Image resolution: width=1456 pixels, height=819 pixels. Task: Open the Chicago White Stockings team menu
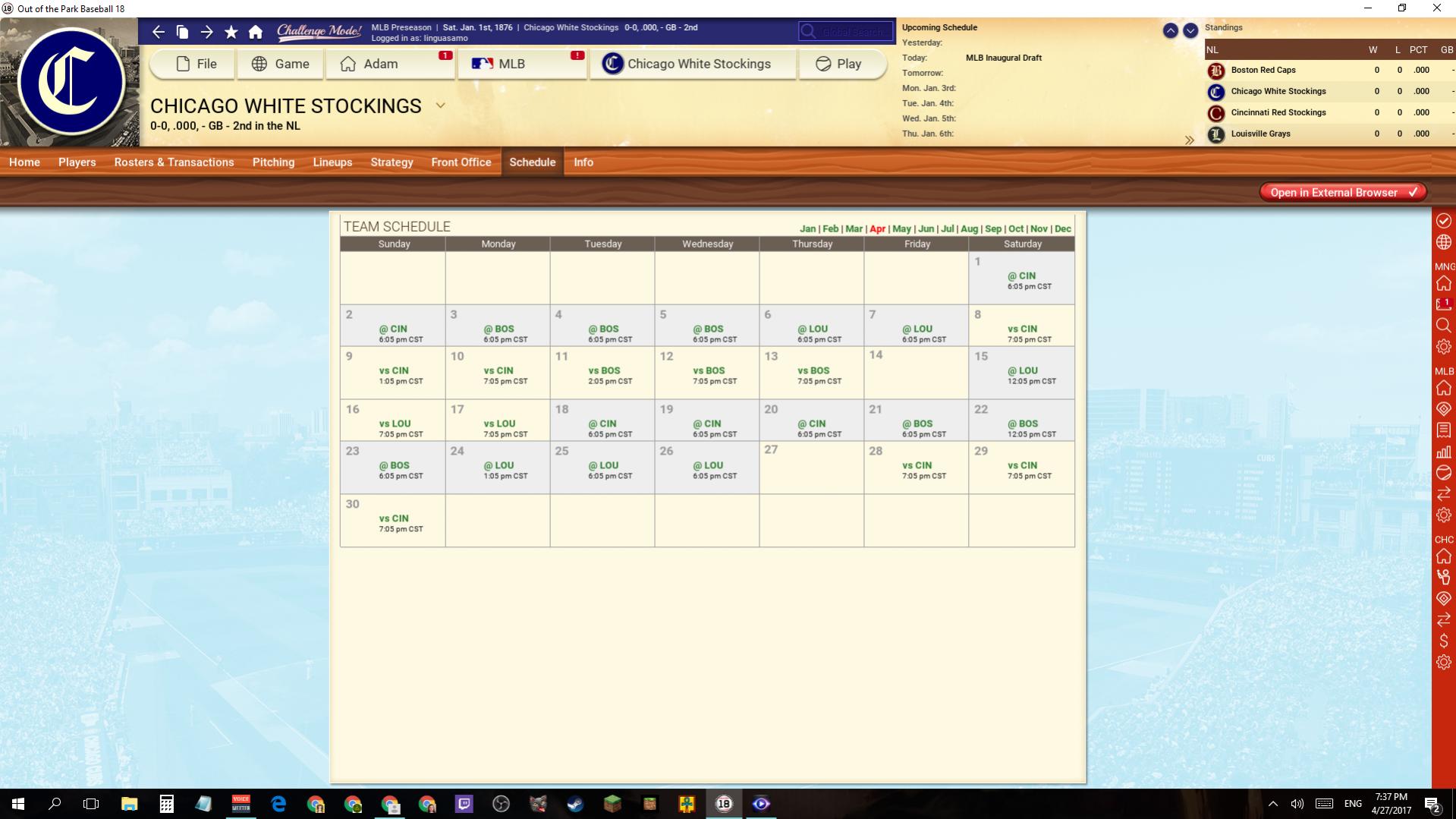coord(693,64)
